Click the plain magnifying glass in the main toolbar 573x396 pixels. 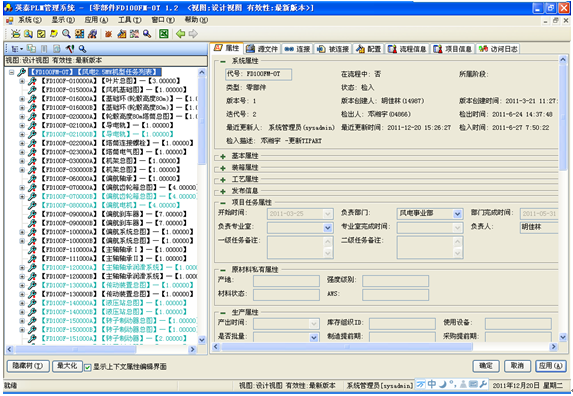tap(66, 34)
